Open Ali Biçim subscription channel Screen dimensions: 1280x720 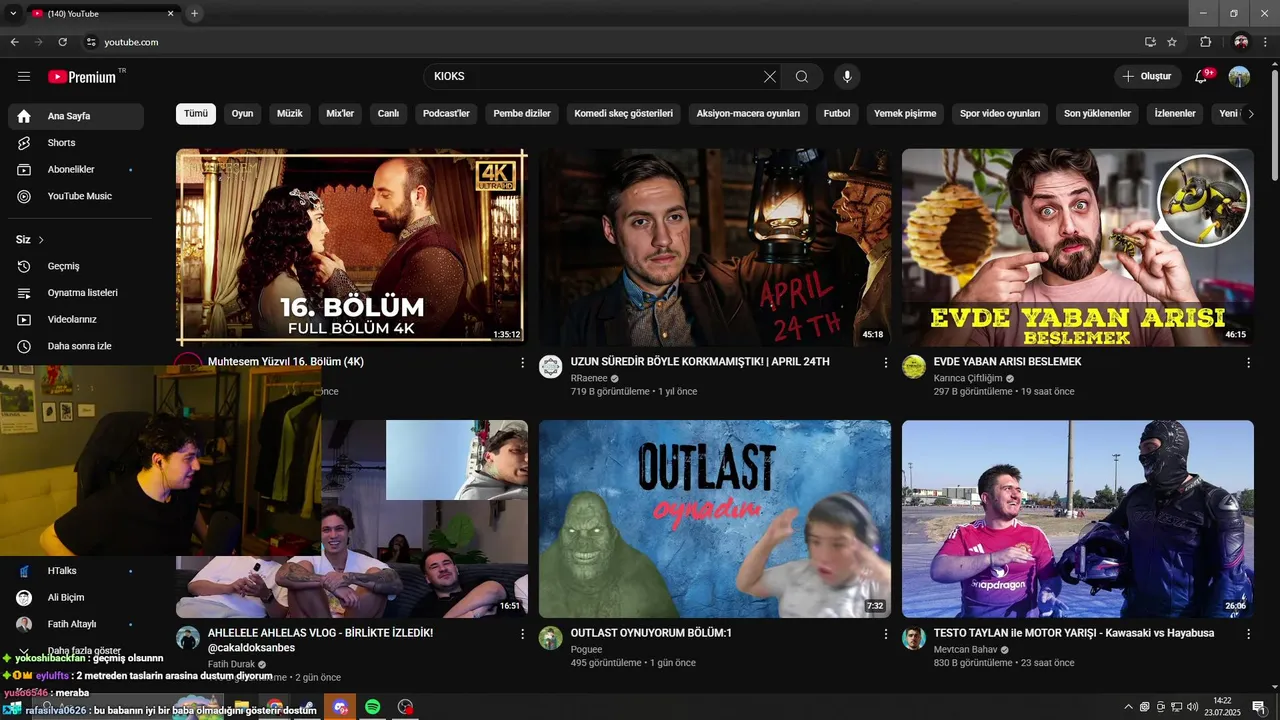[x=76, y=598]
